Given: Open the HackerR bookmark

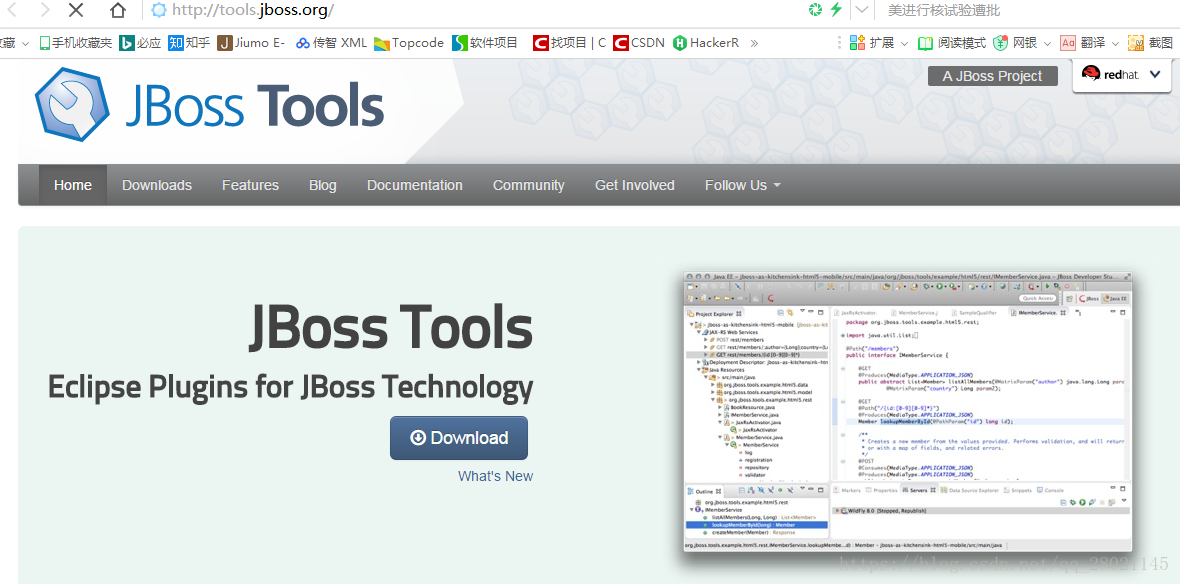Looking at the screenshot, I should click(x=706, y=43).
